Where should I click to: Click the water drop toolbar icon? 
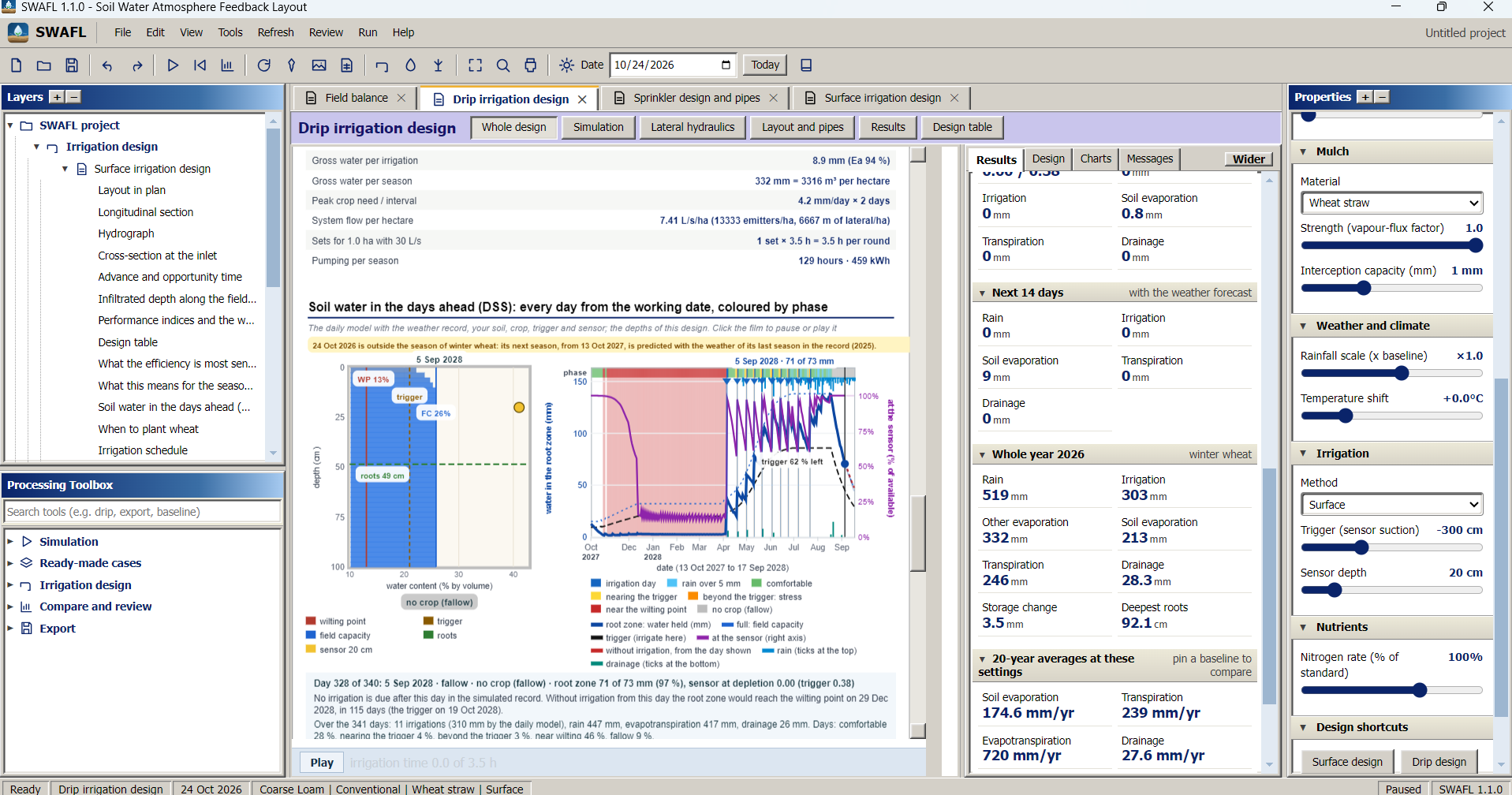point(410,65)
